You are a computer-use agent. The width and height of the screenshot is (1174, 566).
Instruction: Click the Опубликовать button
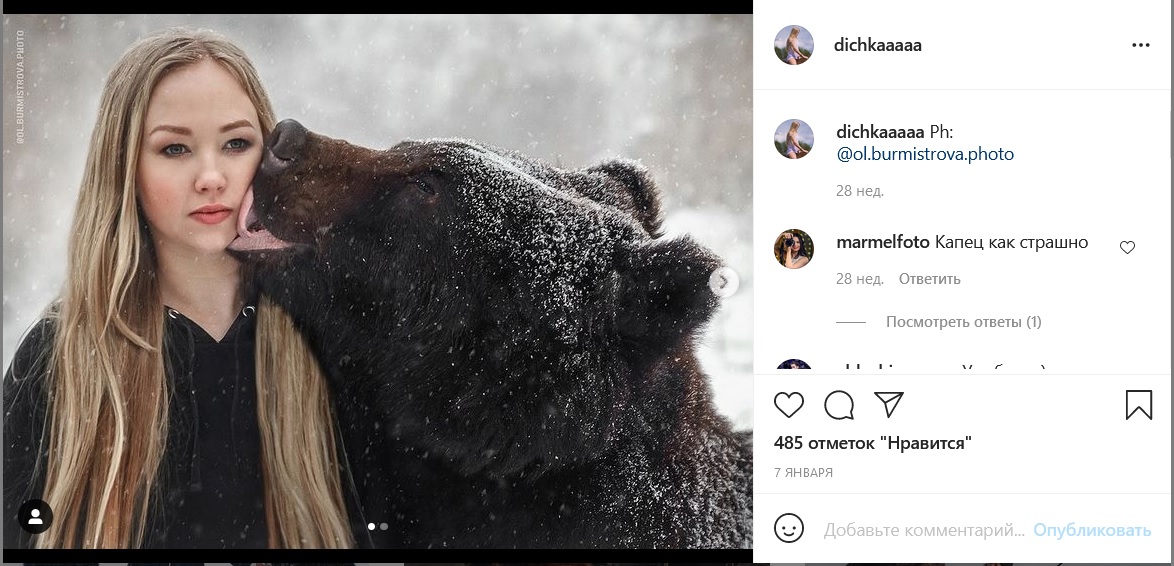pos(1092,529)
